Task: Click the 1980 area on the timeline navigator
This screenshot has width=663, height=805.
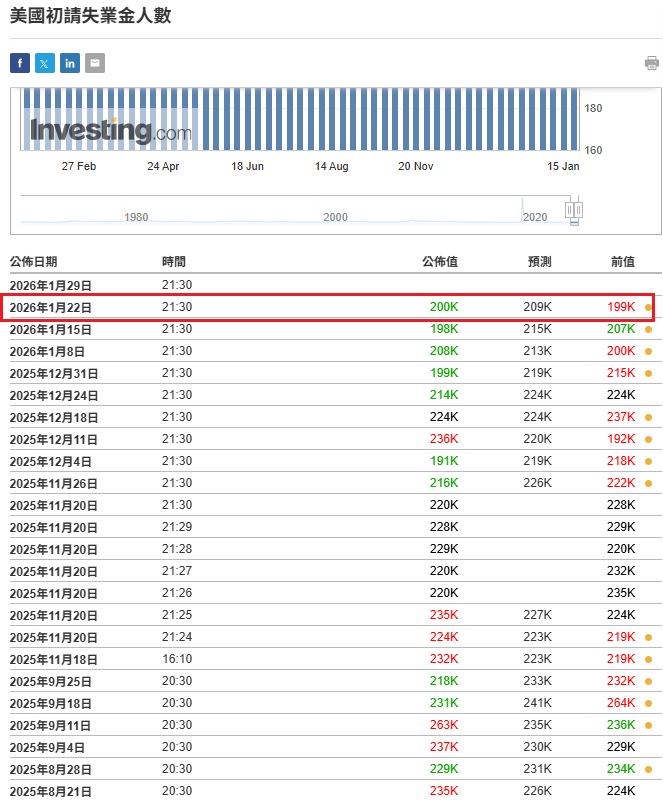Action: point(135,217)
